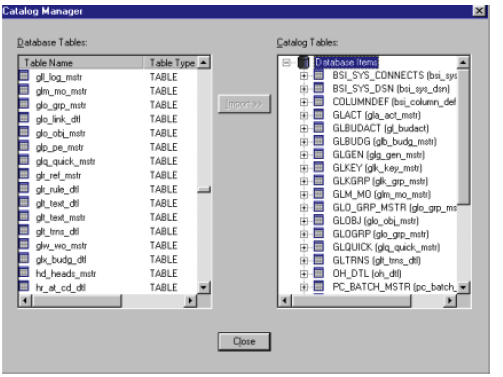The width and height of the screenshot is (503, 377).
Task: Click table icon beside glt_text_mstr
Action: [x=24, y=216]
